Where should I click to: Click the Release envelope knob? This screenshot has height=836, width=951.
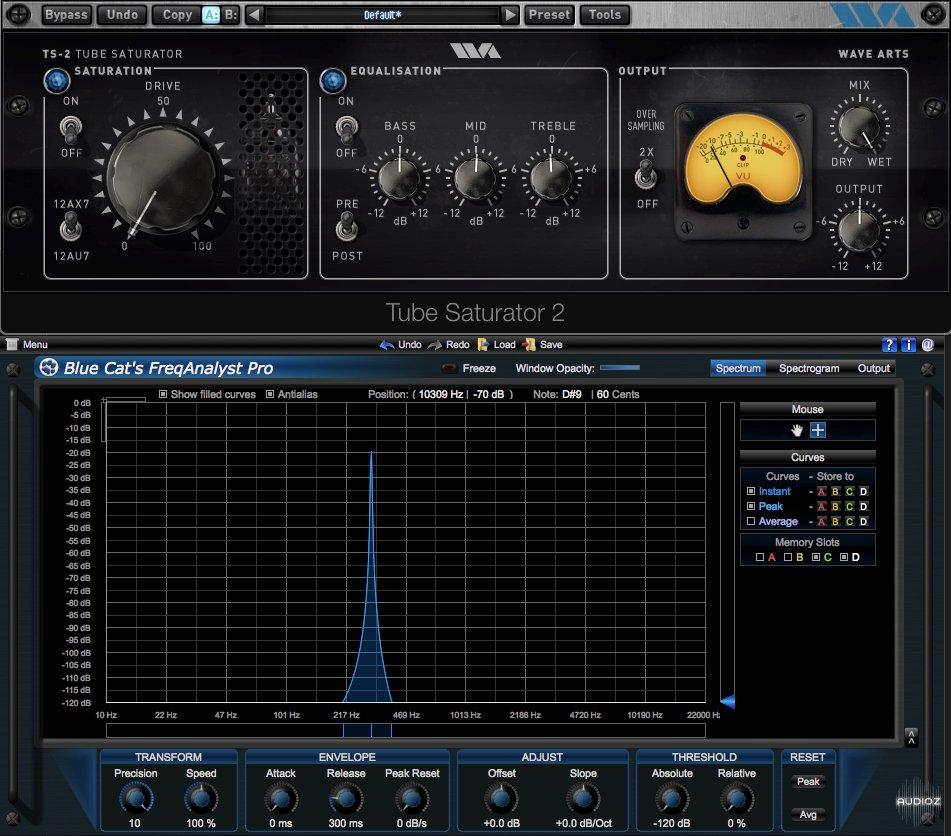point(346,798)
